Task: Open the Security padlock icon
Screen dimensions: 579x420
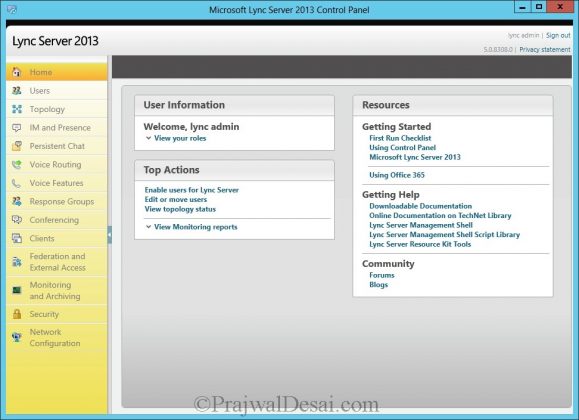Action: click(17, 314)
